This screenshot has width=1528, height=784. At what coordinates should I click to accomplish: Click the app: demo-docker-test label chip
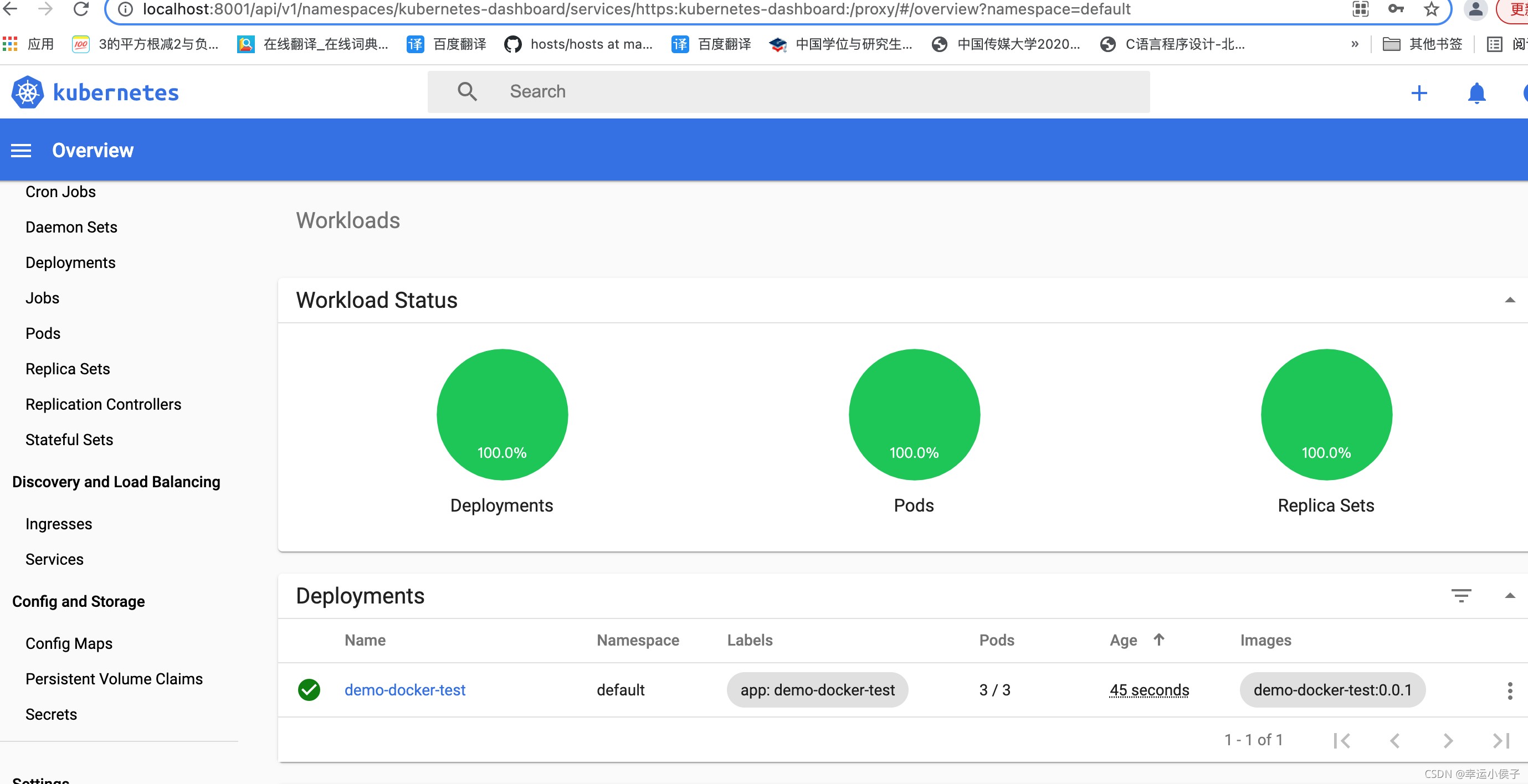pyautogui.click(x=817, y=690)
